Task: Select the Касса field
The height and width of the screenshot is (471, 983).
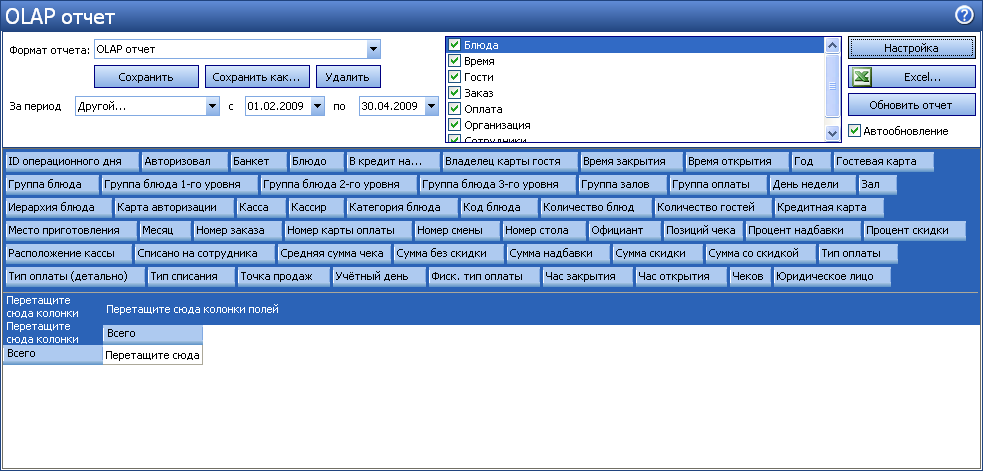Action: point(261,207)
